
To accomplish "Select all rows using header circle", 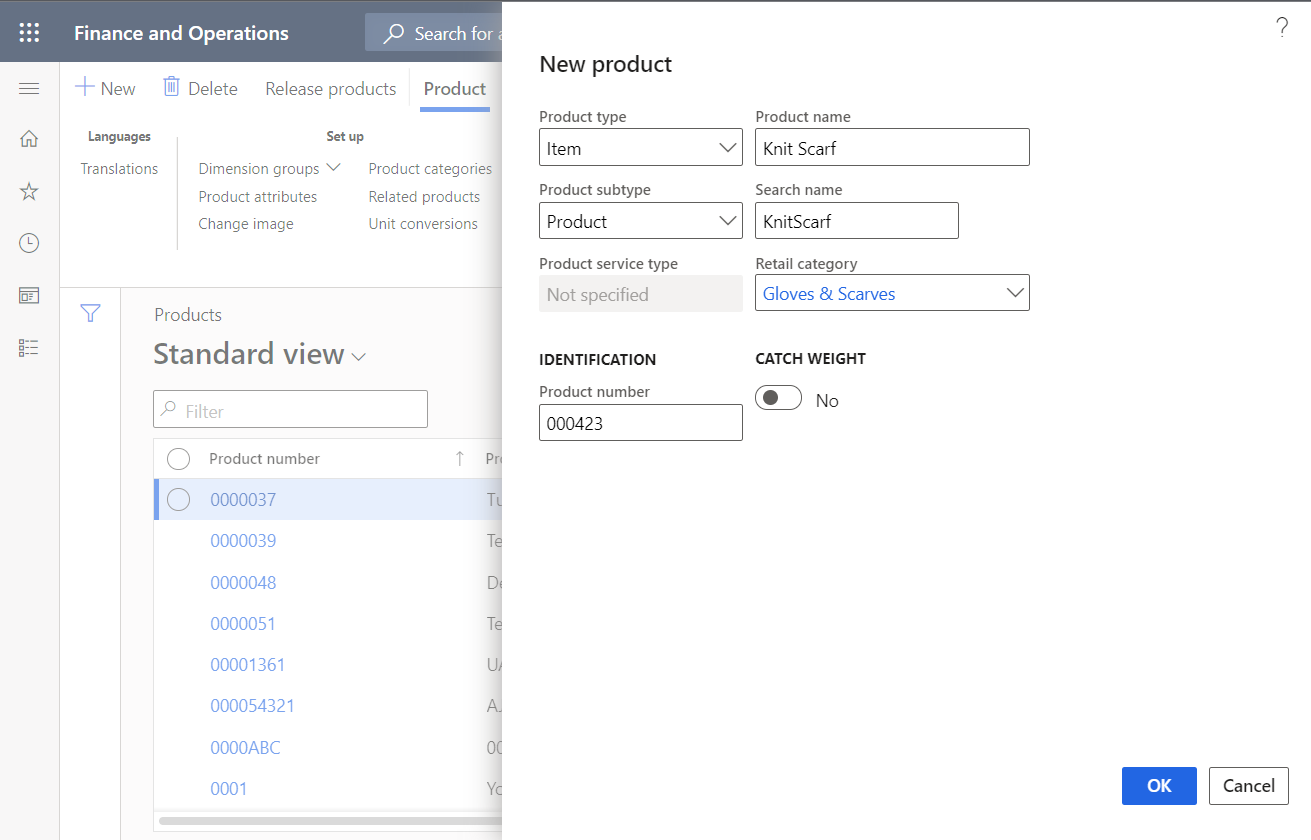I will pyautogui.click(x=178, y=459).
